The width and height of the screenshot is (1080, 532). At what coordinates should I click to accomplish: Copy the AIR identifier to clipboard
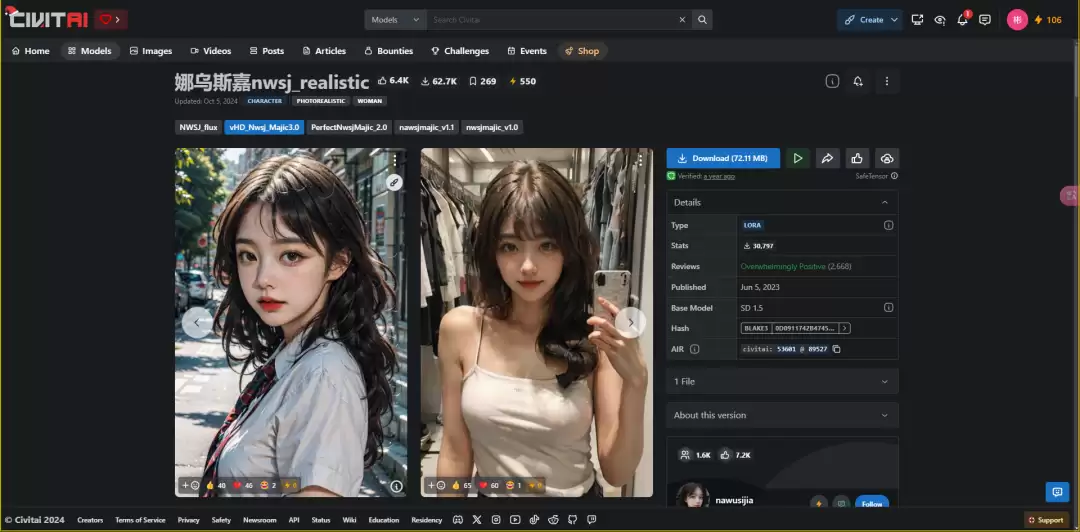837,349
